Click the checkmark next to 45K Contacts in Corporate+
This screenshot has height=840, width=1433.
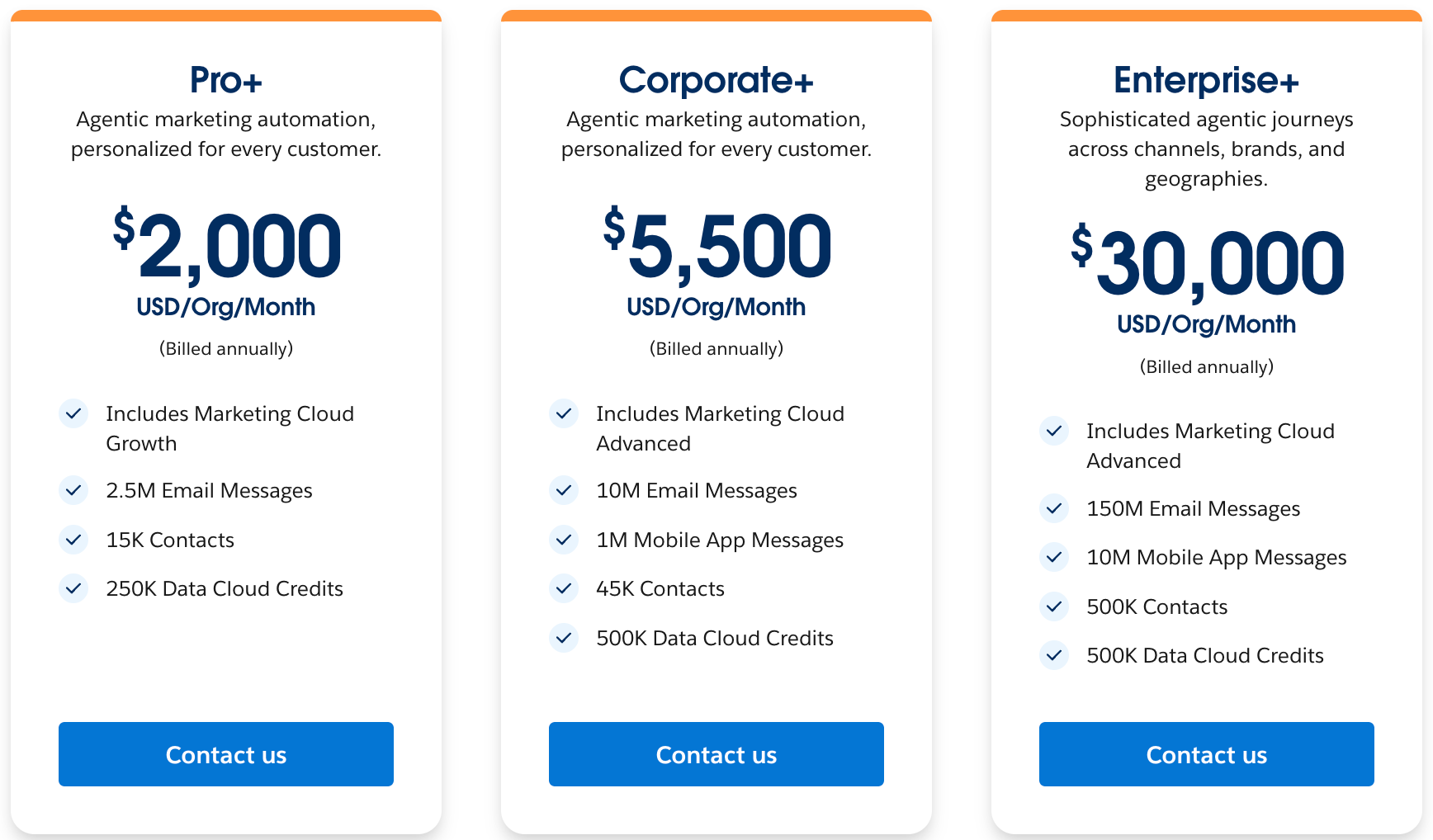click(564, 588)
